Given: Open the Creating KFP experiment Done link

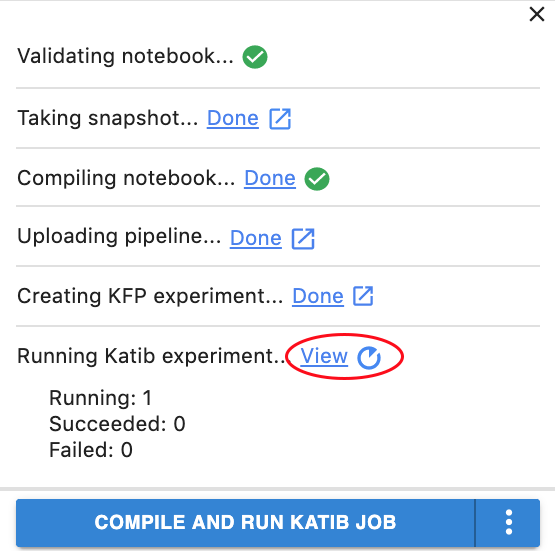Looking at the screenshot, I should click(x=318, y=296).
